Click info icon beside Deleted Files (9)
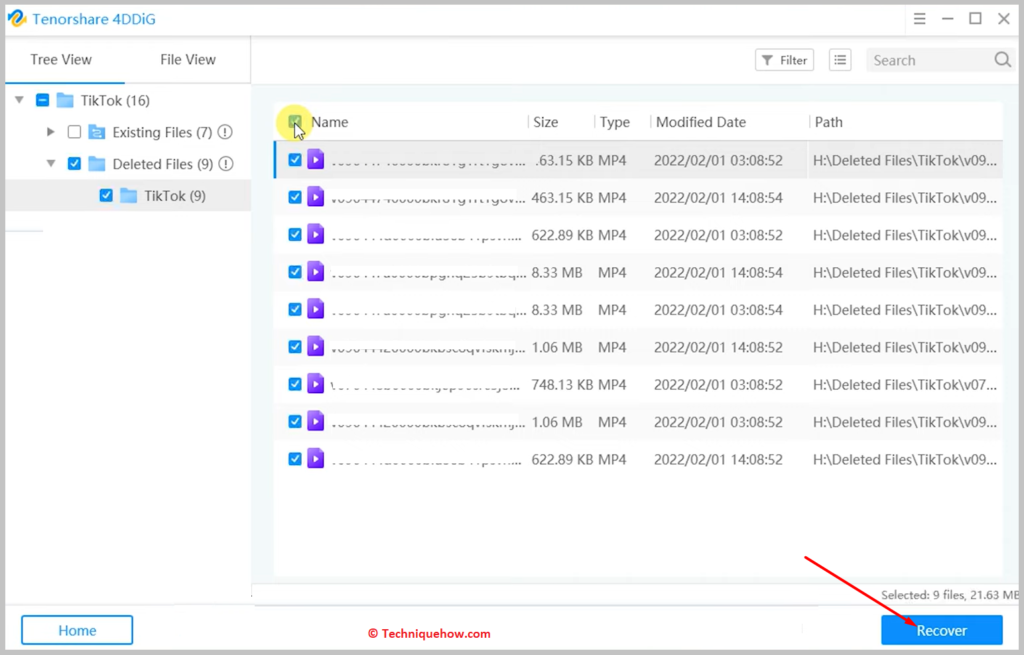Screen dimensions: 1024x655 pos(226,164)
